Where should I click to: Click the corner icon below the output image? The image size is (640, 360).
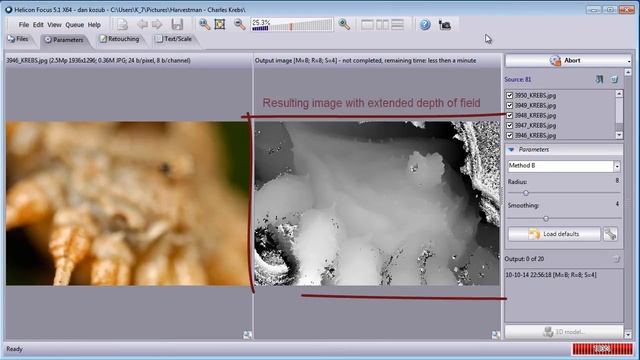pyautogui.click(x=495, y=335)
